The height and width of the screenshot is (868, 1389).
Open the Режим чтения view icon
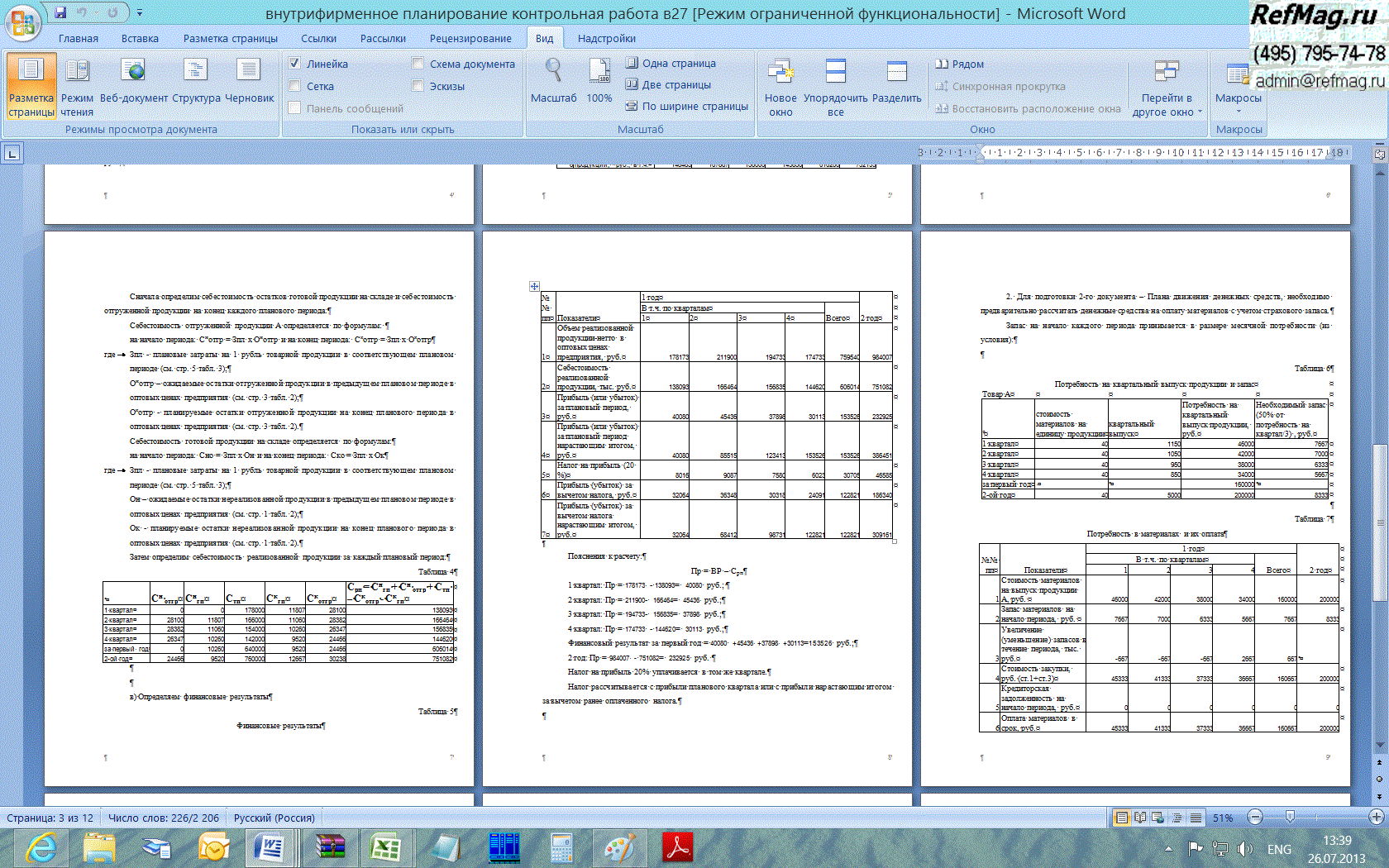click(x=77, y=72)
